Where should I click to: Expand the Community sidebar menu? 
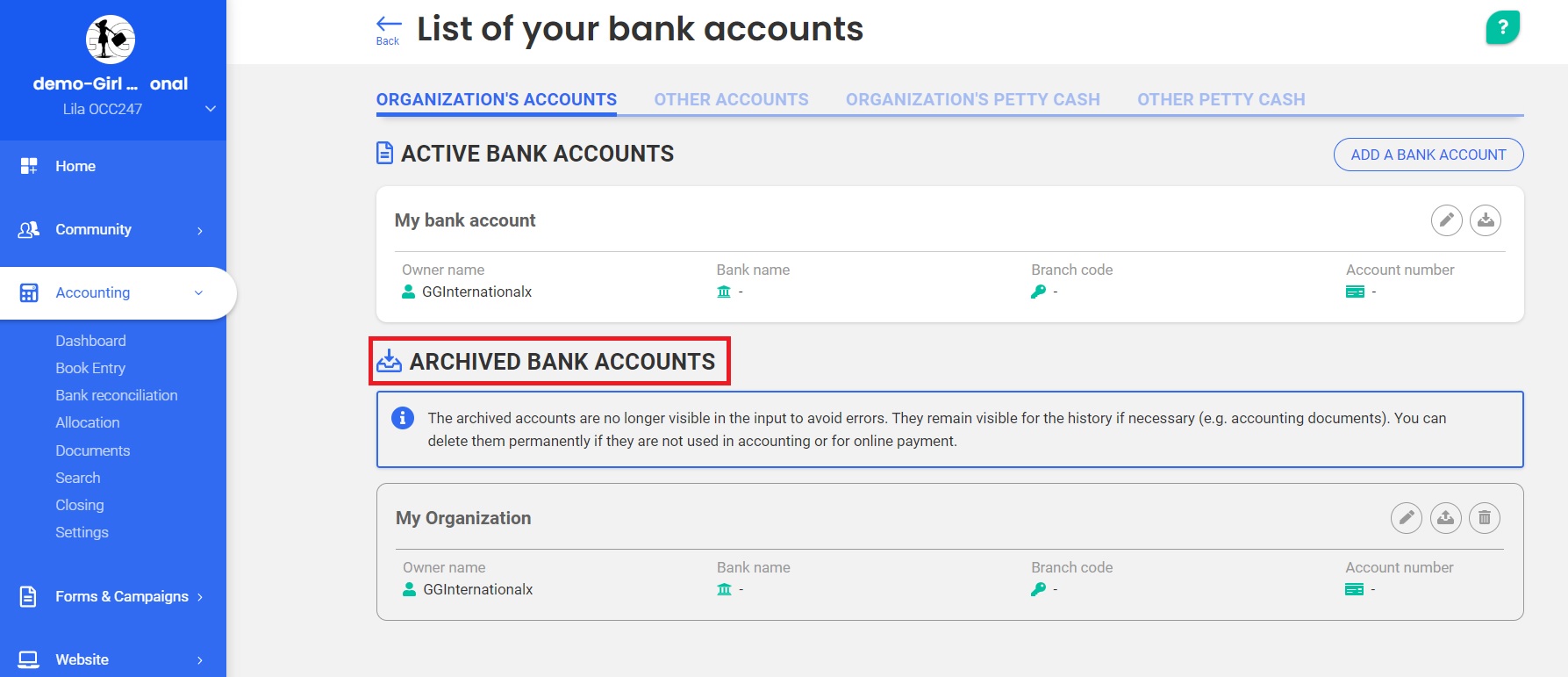(x=112, y=230)
